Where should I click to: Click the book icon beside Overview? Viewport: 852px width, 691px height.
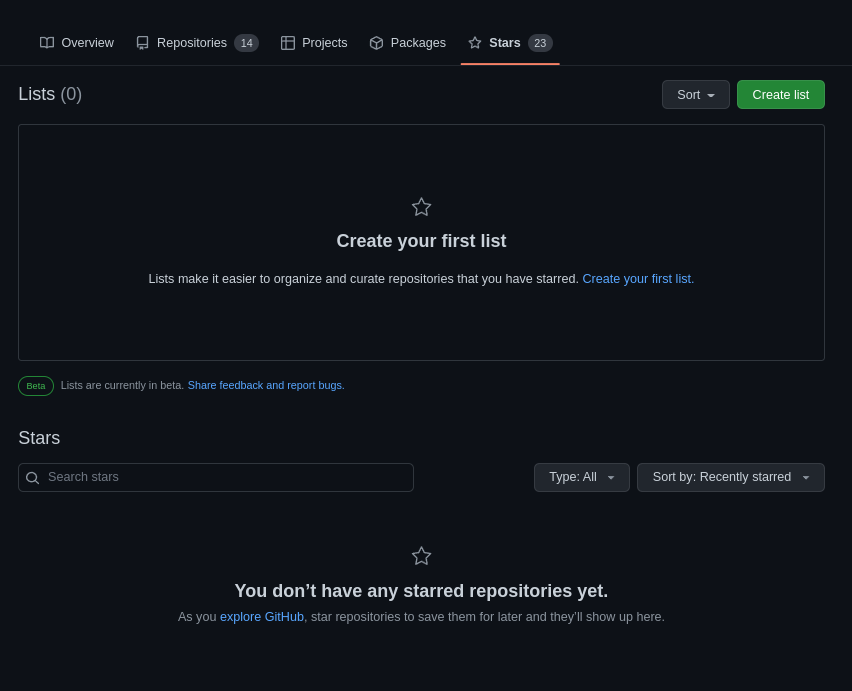(47, 43)
